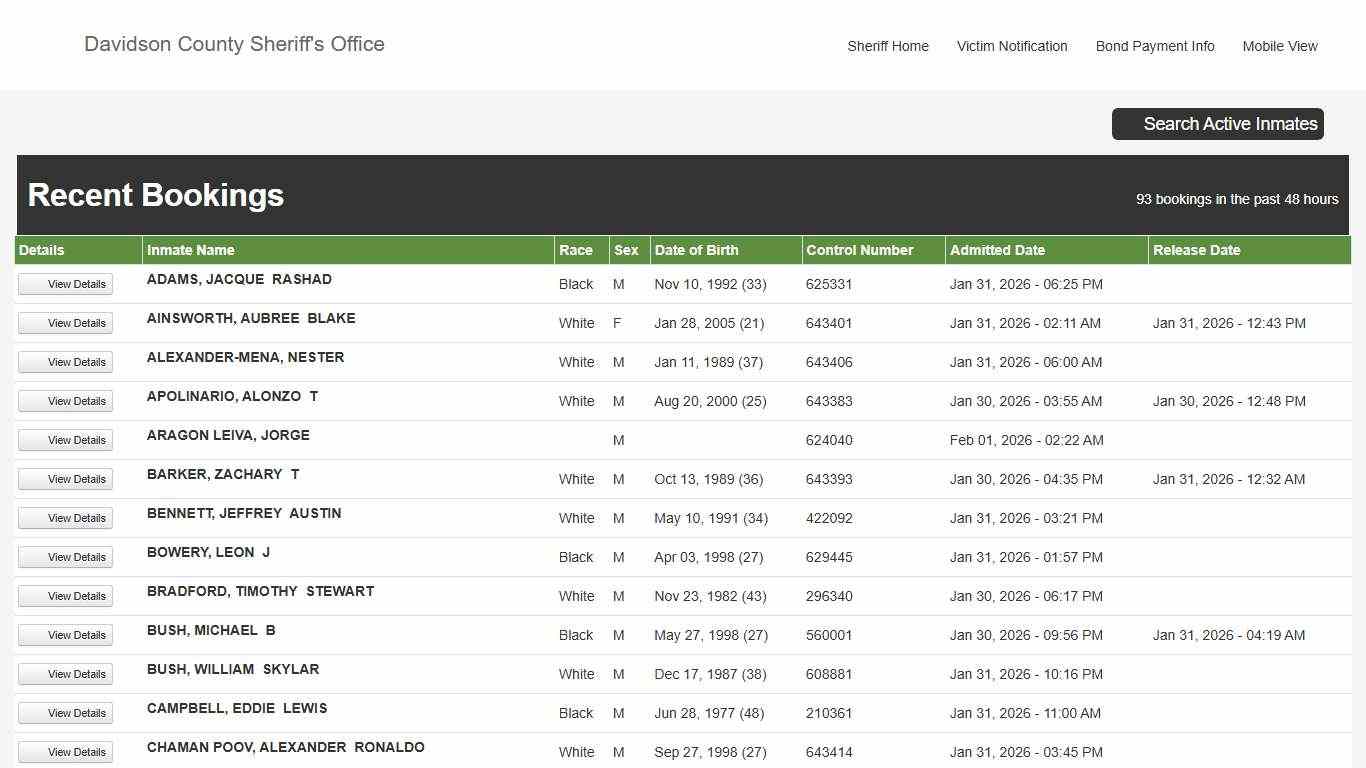View details for Ainsworth, Aubree Blake
This screenshot has height=768, width=1366.
66,323
